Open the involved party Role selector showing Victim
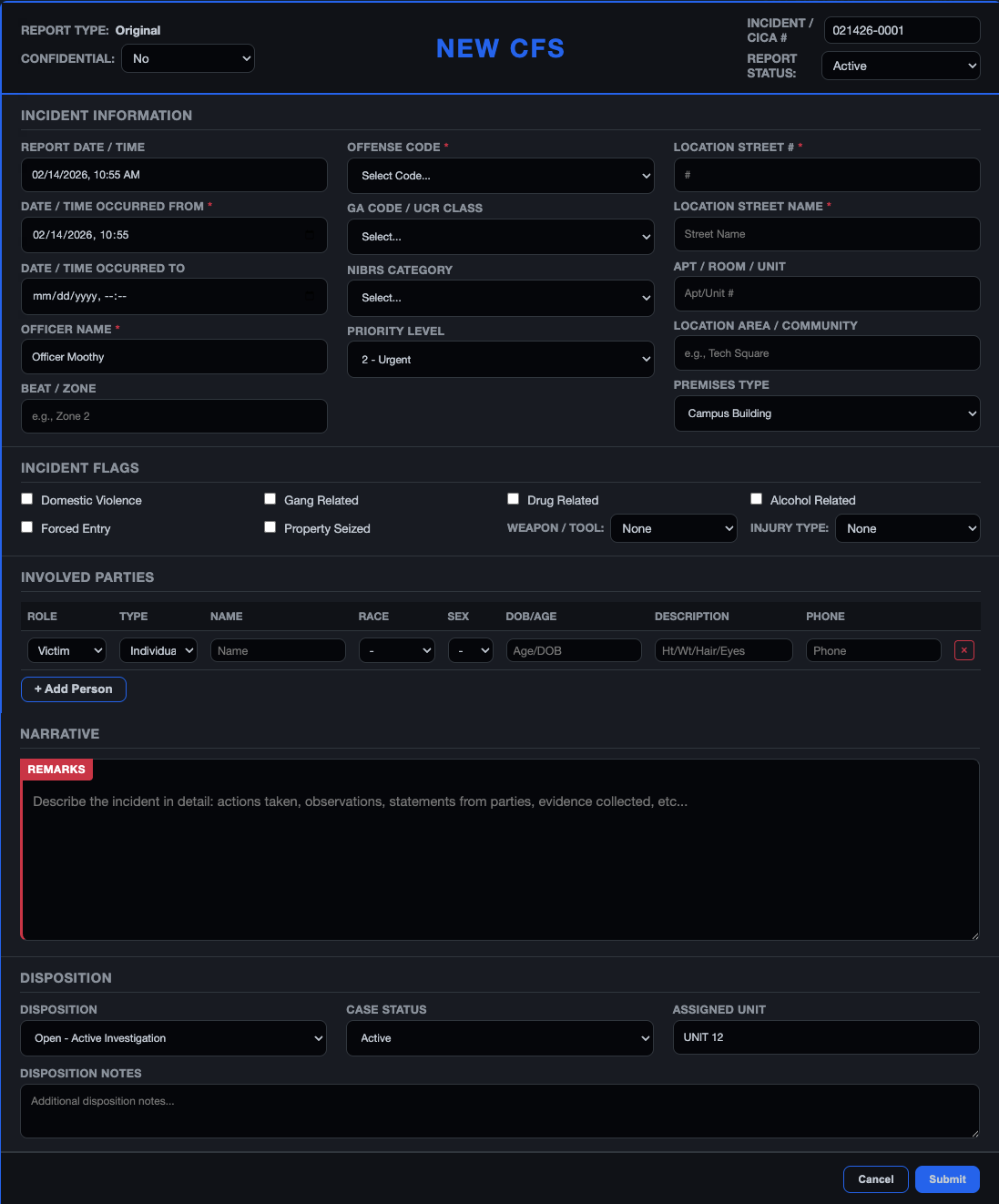999x1204 pixels. 66,649
